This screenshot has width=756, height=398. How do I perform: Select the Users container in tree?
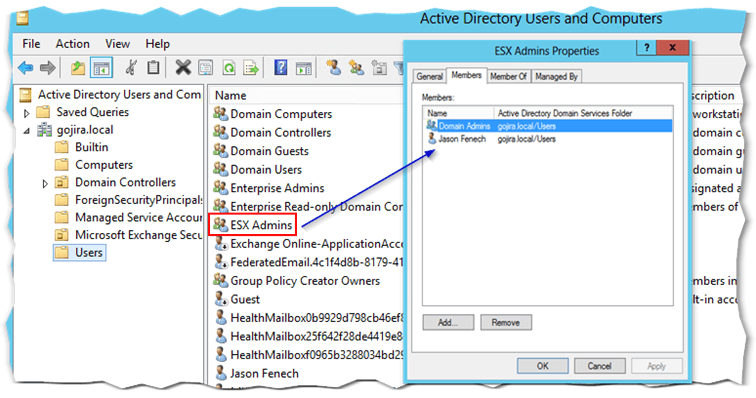pos(80,252)
